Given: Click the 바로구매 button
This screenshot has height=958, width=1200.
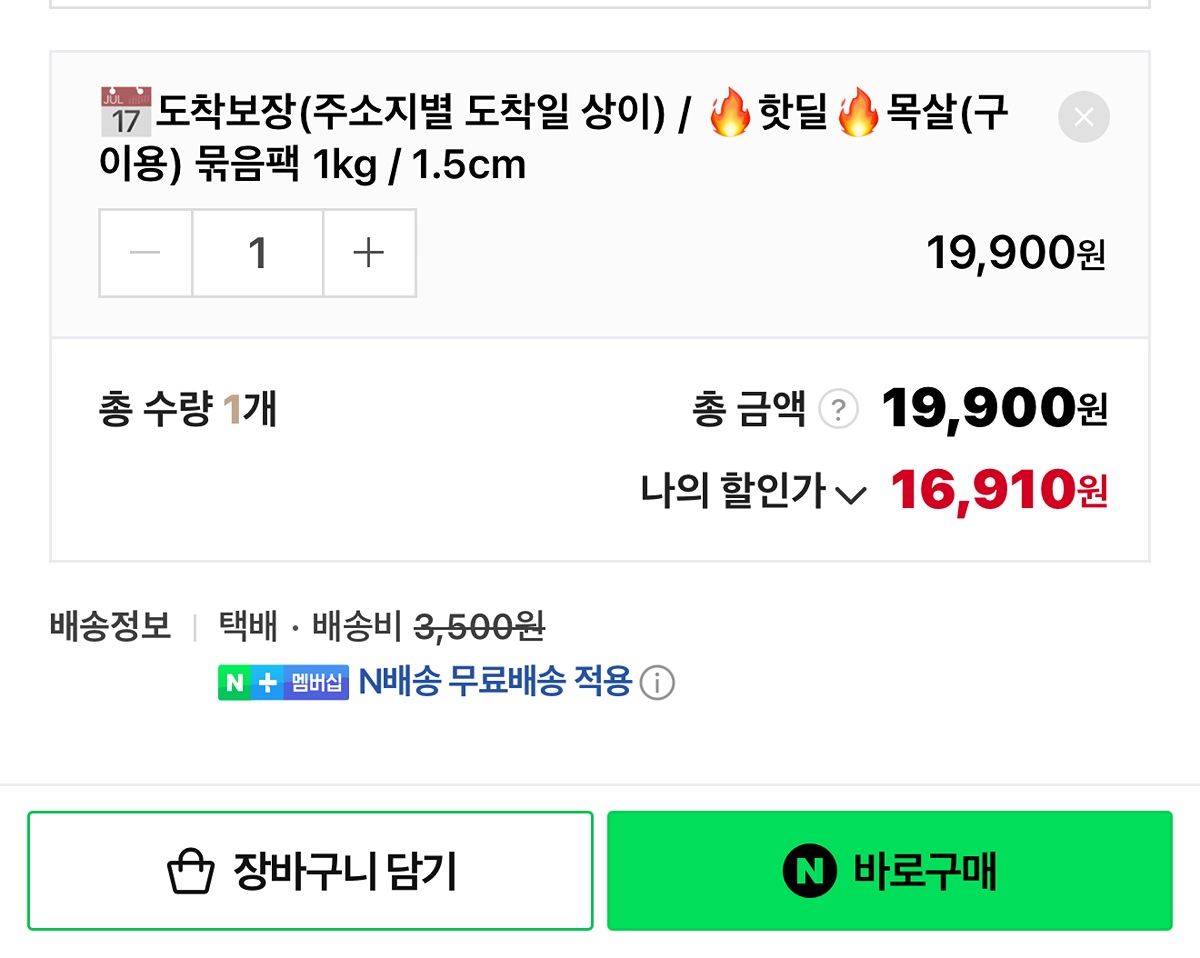Looking at the screenshot, I should point(889,871).
